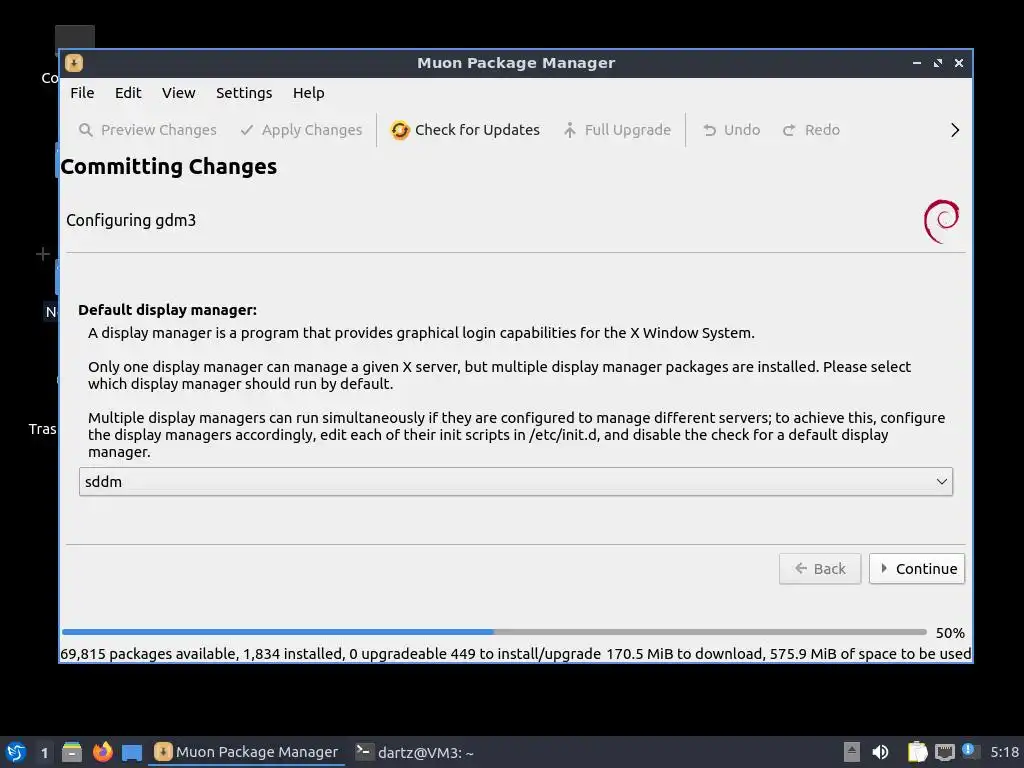Screen dimensions: 1024x768
Task: Click the network monitor tray icon
Action: pyautogui.click(x=944, y=752)
